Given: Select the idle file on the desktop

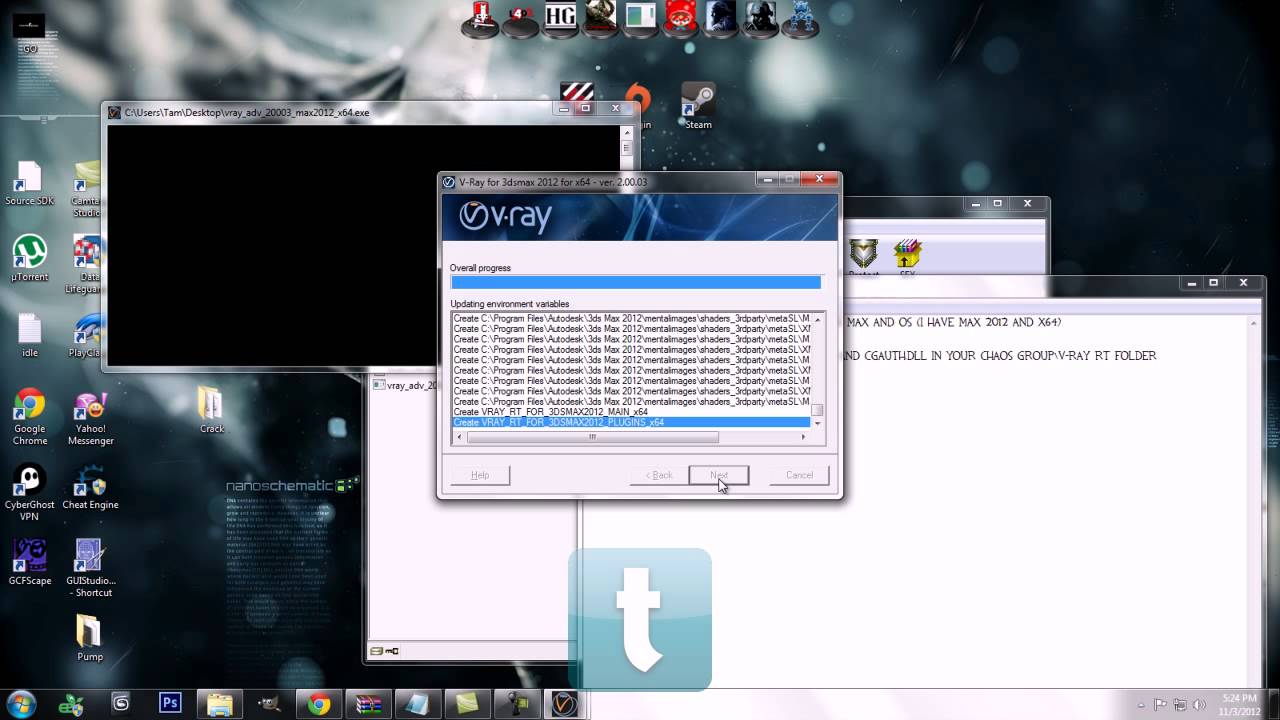Looking at the screenshot, I should (x=29, y=336).
